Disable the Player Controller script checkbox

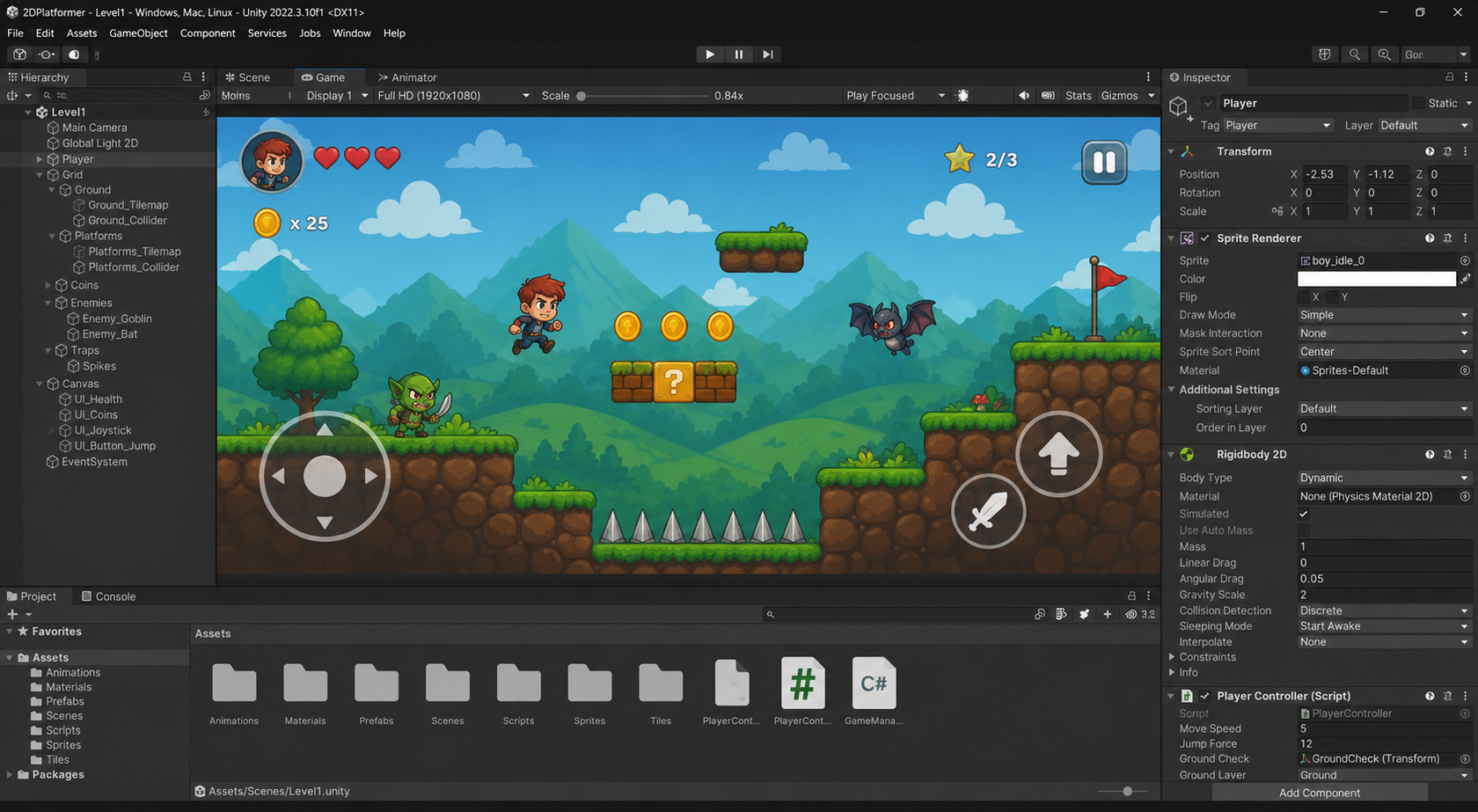click(x=1205, y=696)
